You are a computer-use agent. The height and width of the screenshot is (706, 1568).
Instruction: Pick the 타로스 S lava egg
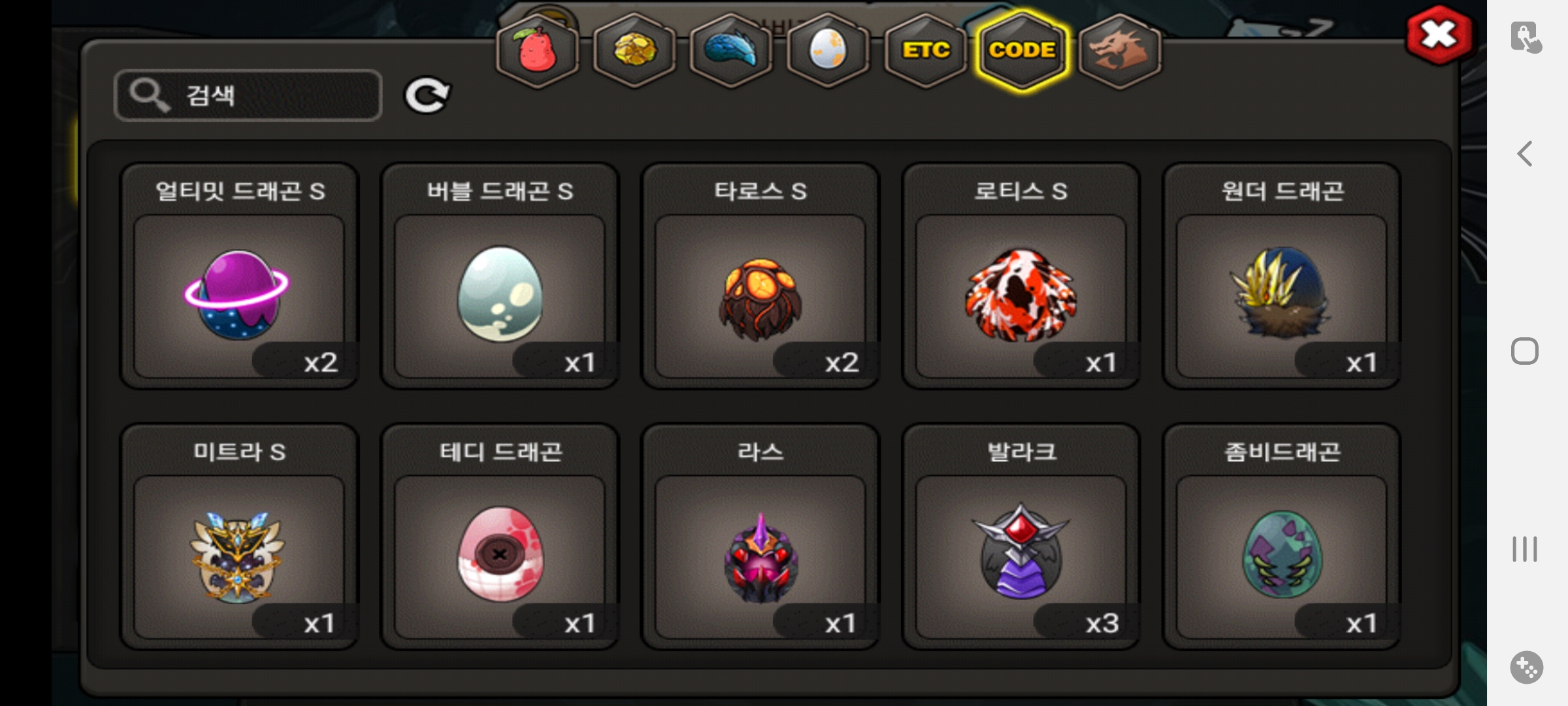click(x=760, y=276)
